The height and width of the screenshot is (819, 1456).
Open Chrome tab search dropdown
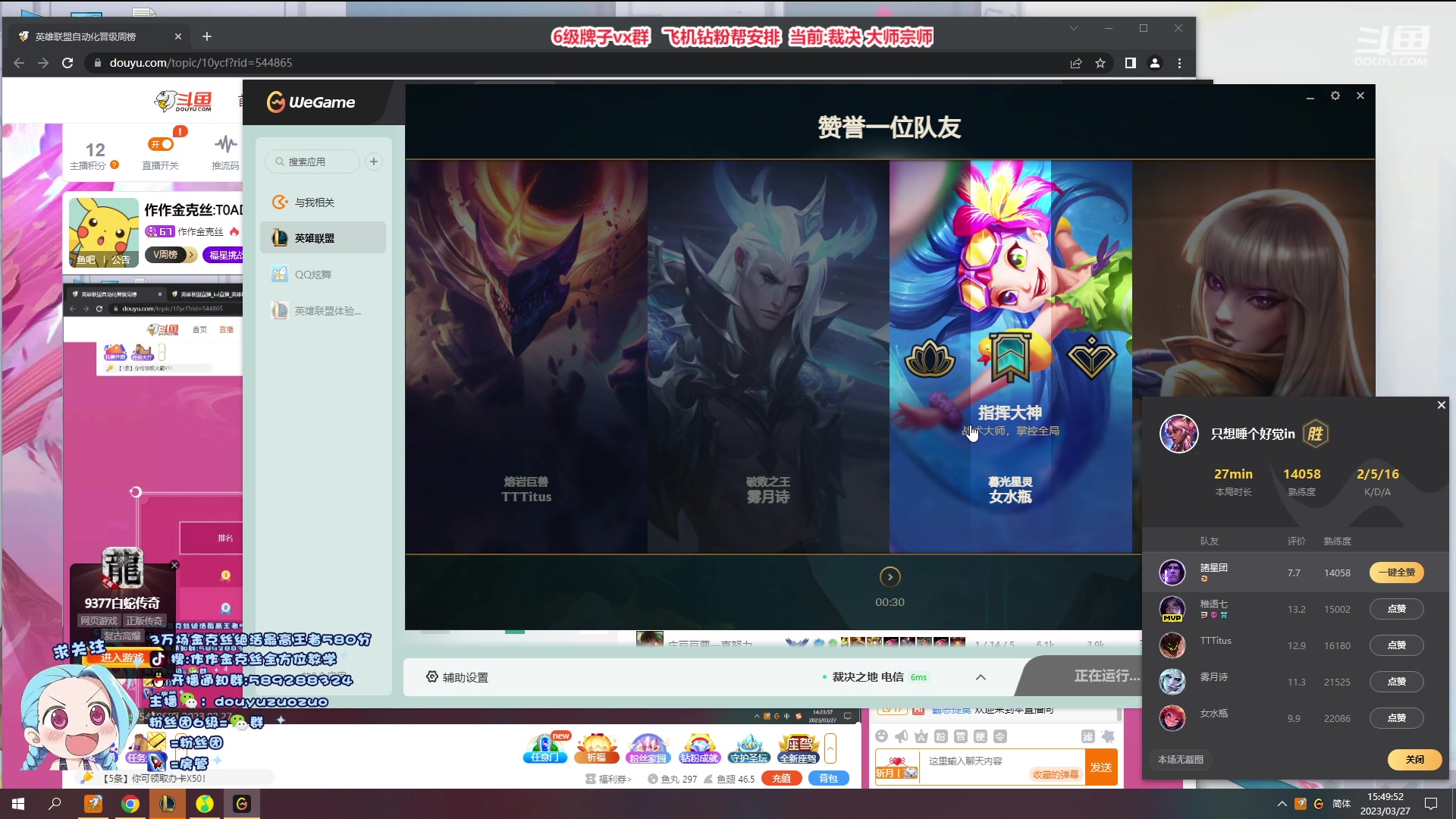click(1073, 28)
